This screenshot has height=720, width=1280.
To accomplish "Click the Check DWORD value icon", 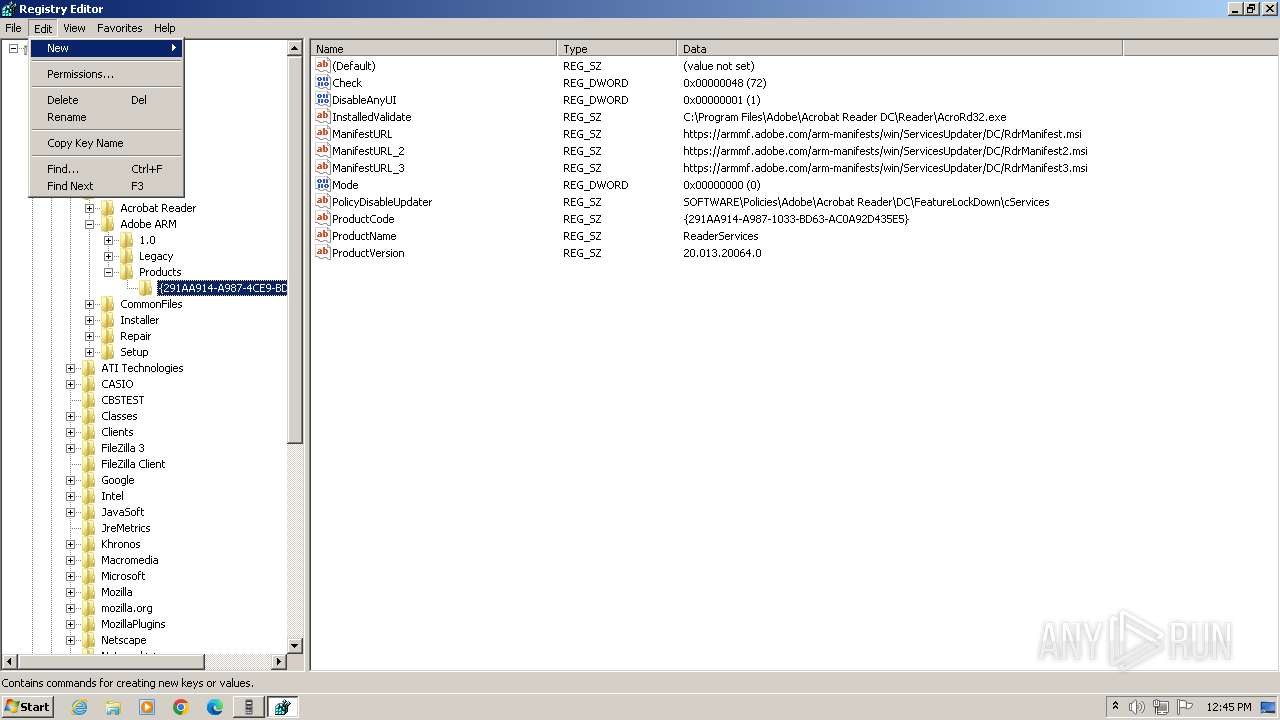I will point(322,82).
